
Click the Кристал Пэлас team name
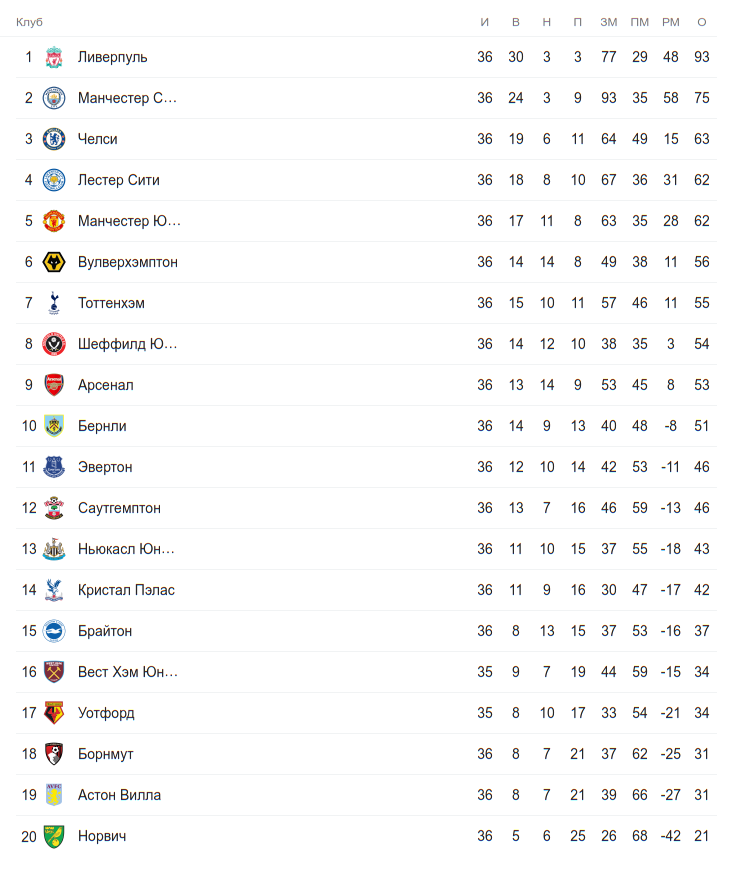coord(126,590)
